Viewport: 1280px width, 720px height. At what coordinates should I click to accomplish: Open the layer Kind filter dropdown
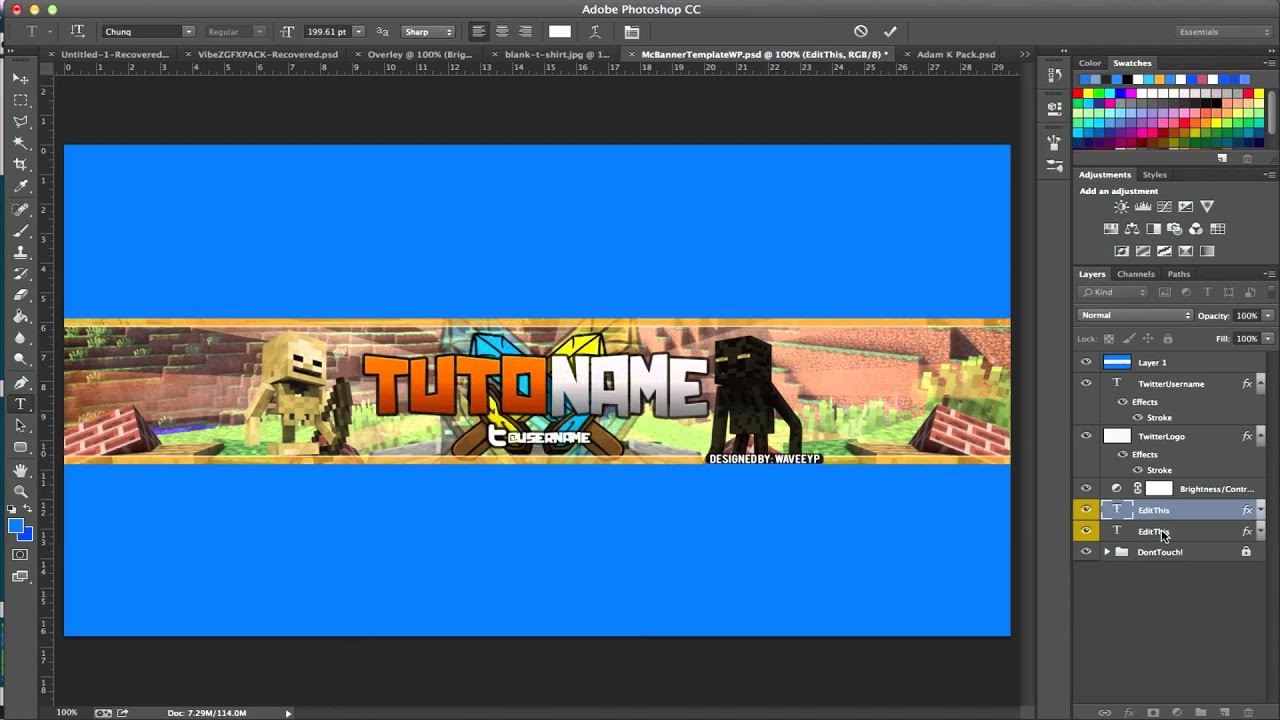pos(1114,292)
